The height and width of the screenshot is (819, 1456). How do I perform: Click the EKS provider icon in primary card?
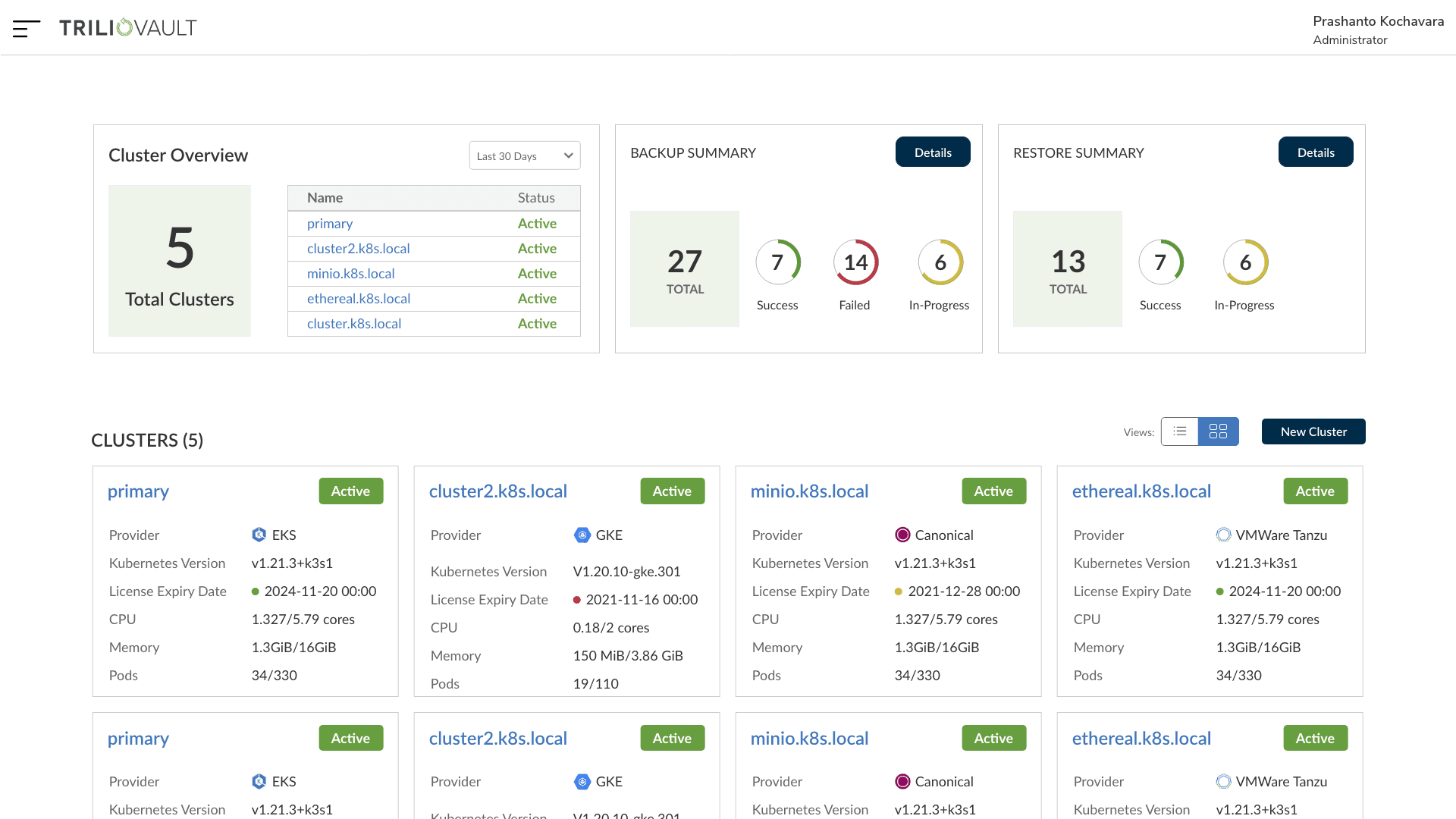pos(259,535)
